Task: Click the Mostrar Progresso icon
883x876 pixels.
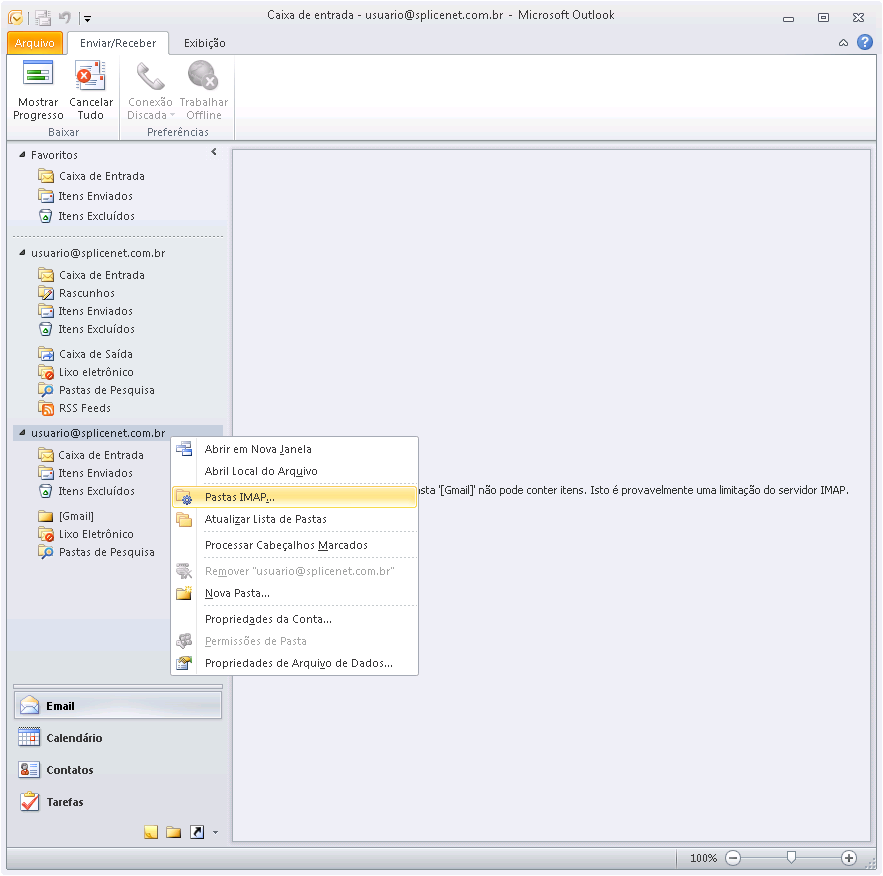Action: pos(38,75)
